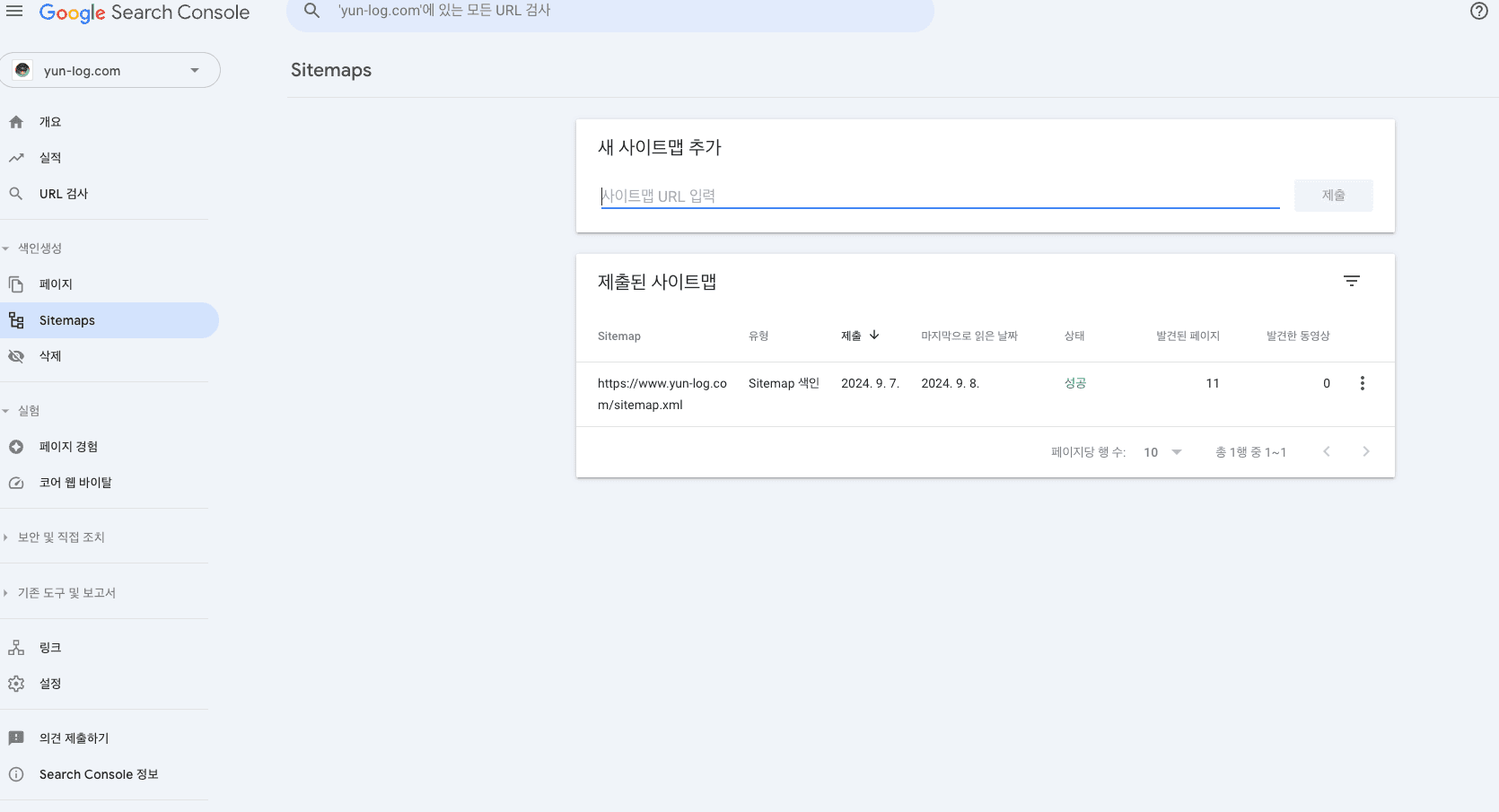Sort by 마지막으로 읽은 날짜 column header

click(969, 336)
